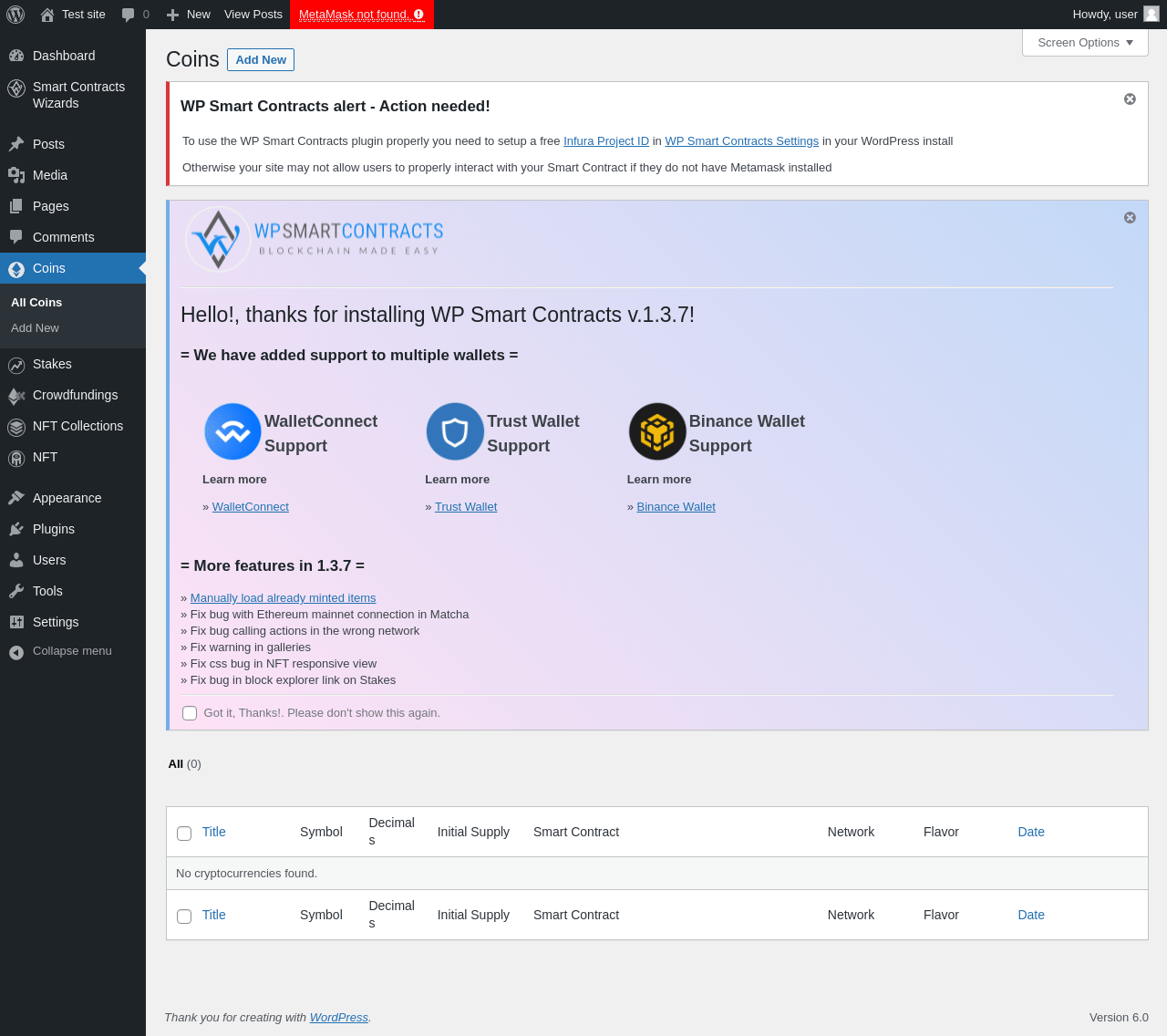Click the Comments sidebar icon
The width and height of the screenshot is (1167, 1036).
coord(16,237)
